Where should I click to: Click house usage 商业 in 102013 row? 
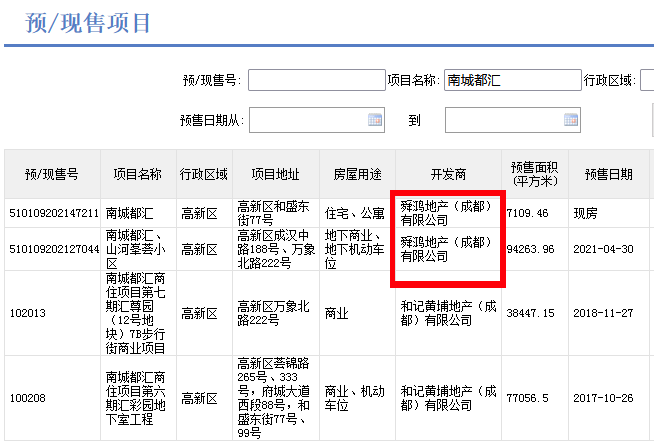337,313
